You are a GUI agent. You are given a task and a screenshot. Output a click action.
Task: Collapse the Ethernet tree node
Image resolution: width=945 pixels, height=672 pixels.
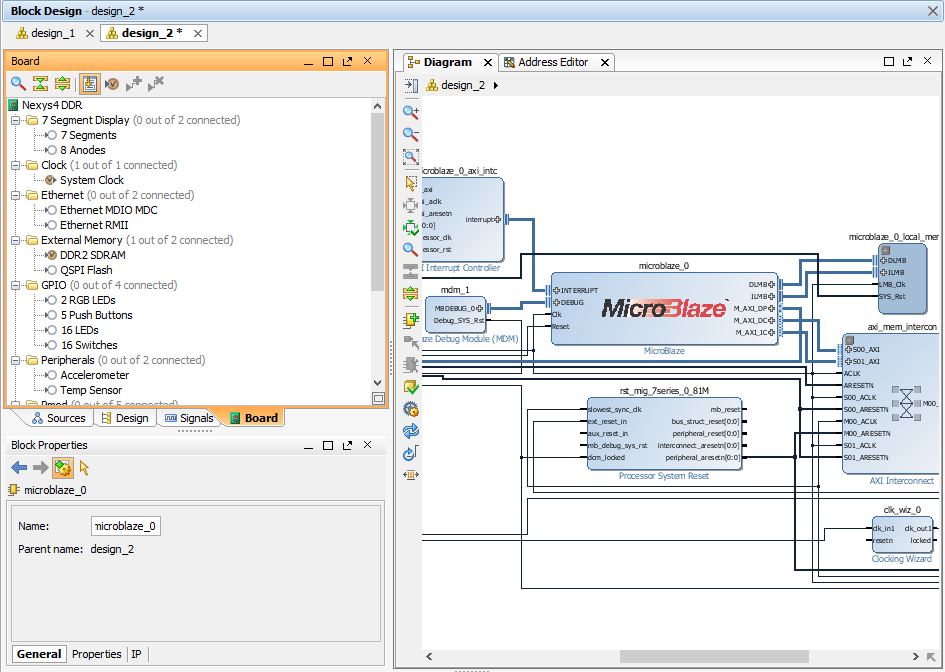point(15,195)
